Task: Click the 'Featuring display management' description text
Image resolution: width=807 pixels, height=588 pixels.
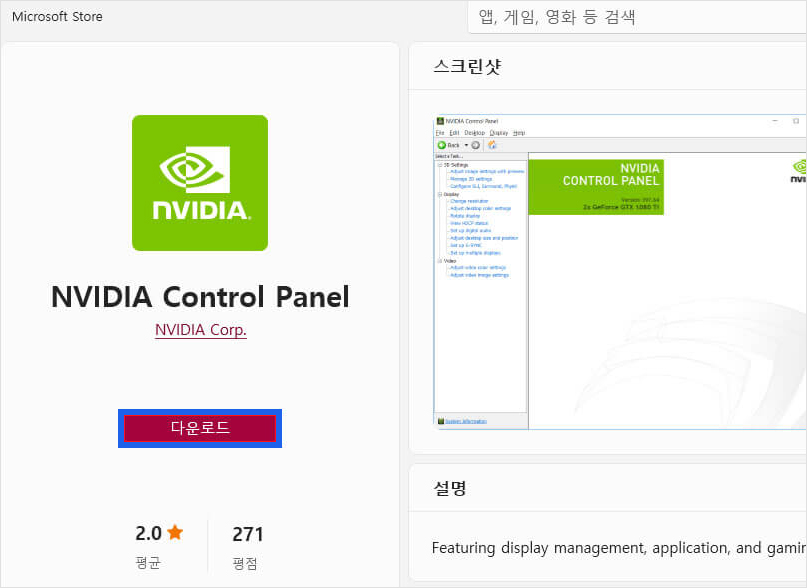Action: pyautogui.click(x=619, y=548)
